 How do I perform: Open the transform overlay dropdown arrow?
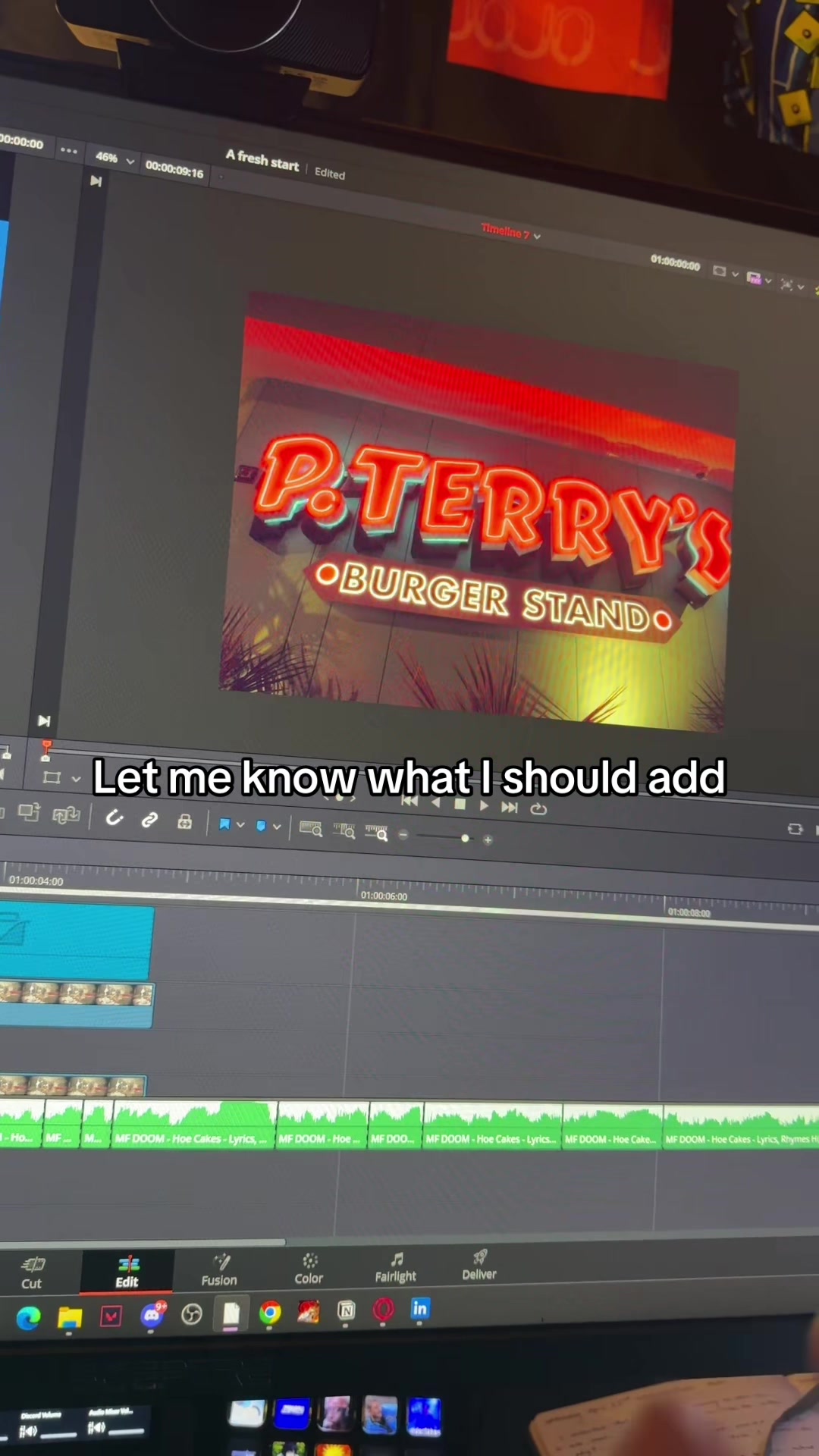[x=76, y=779]
